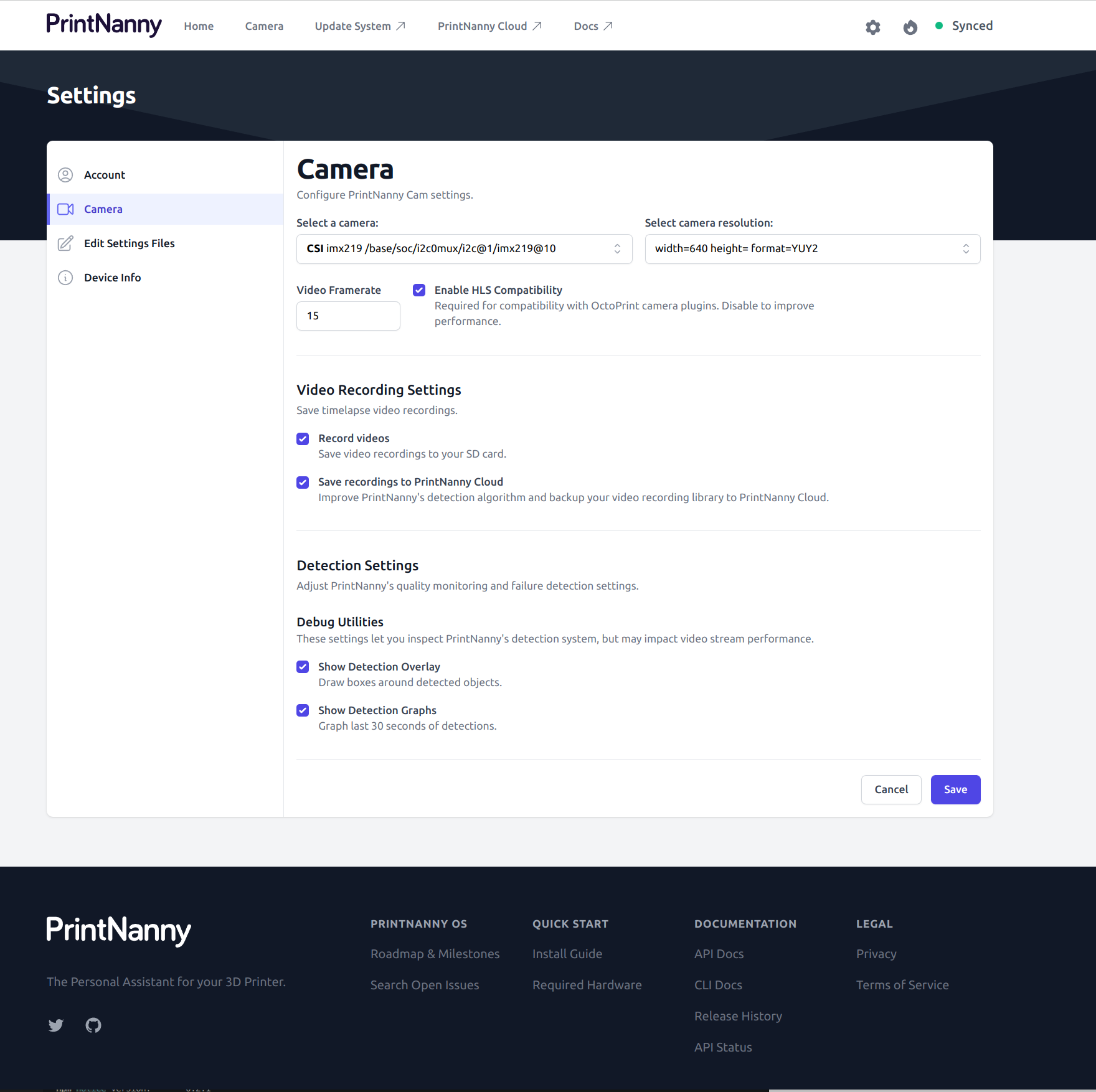
Task: Select the Camera sidebar icon
Action: tap(65, 209)
